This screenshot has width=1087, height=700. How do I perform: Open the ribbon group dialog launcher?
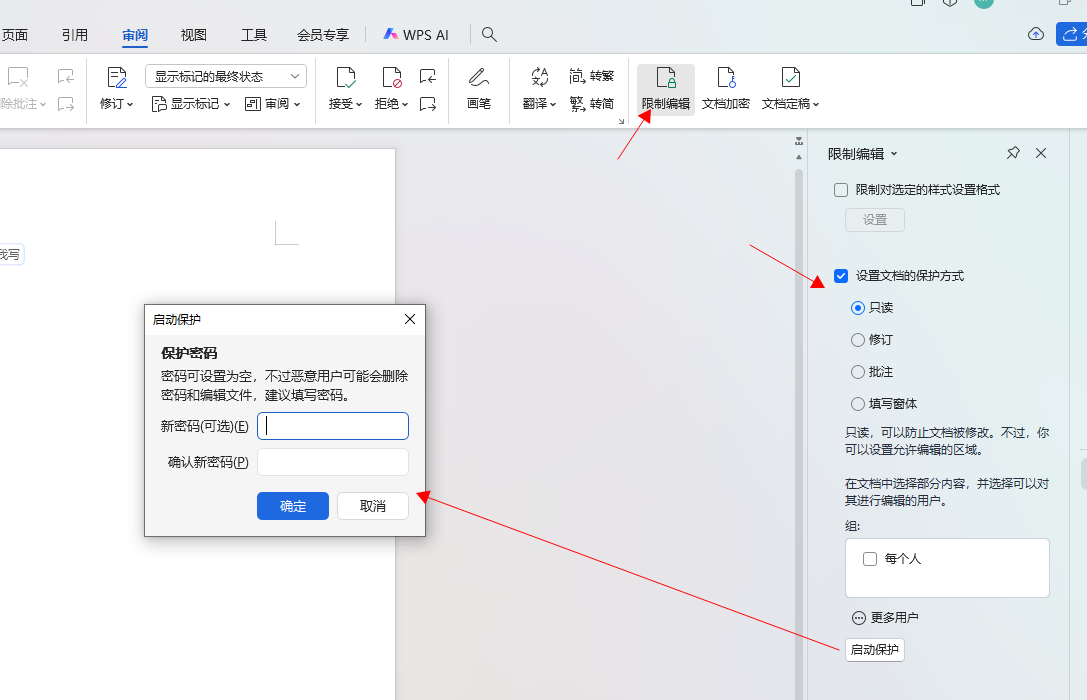coord(621,121)
